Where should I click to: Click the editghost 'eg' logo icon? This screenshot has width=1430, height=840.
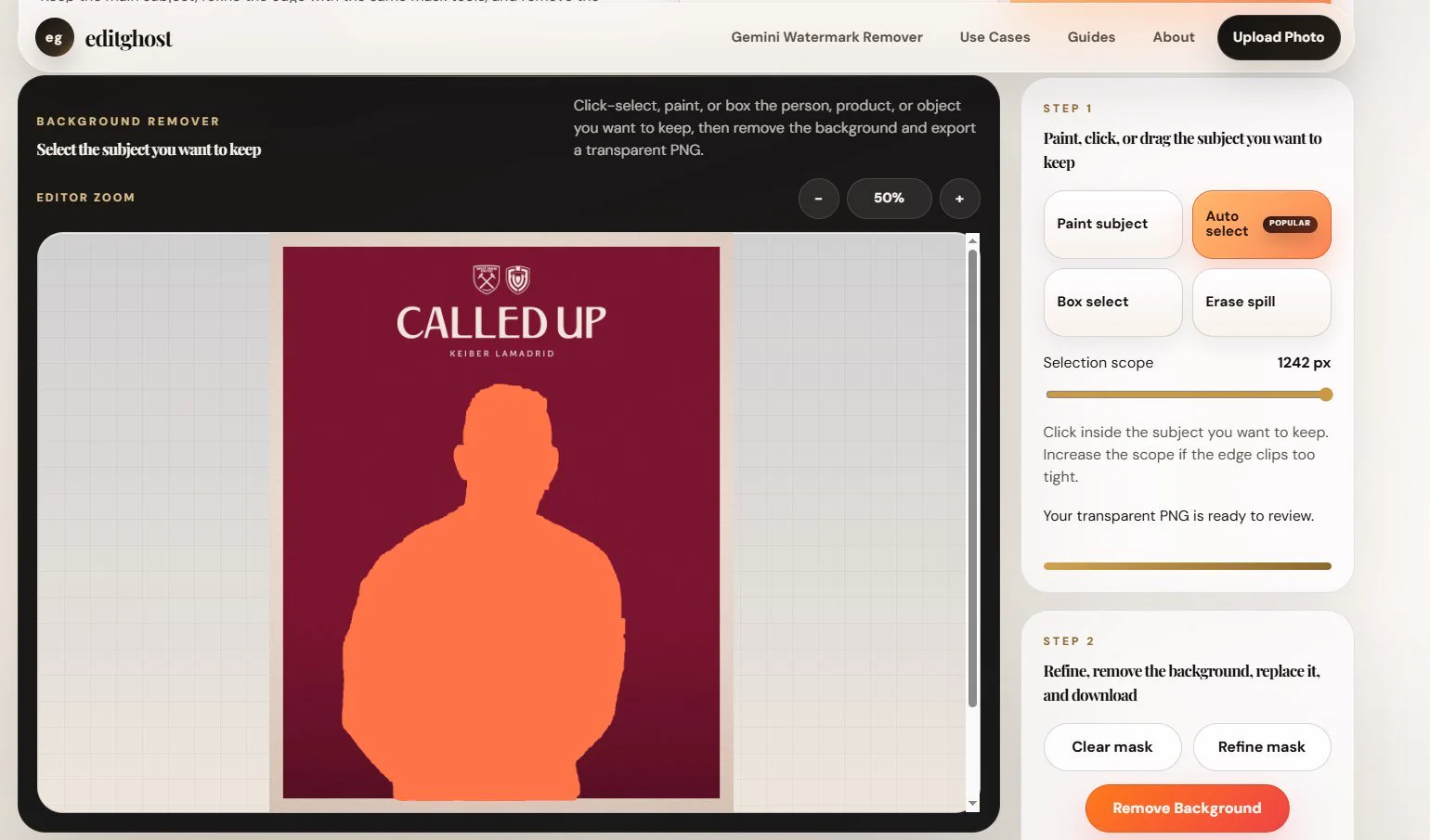[x=54, y=38]
